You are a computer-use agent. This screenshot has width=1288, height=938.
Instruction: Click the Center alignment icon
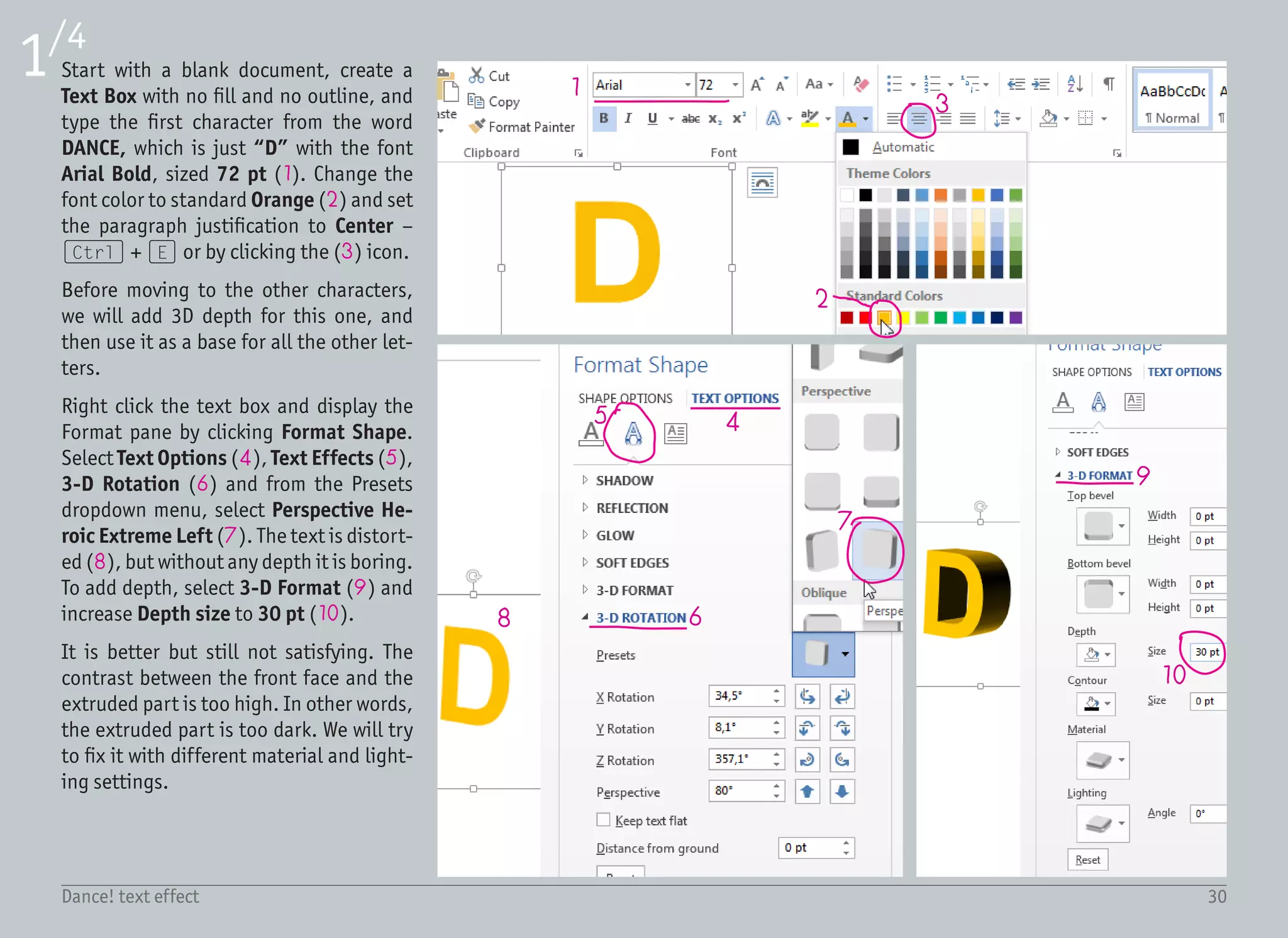click(x=919, y=119)
